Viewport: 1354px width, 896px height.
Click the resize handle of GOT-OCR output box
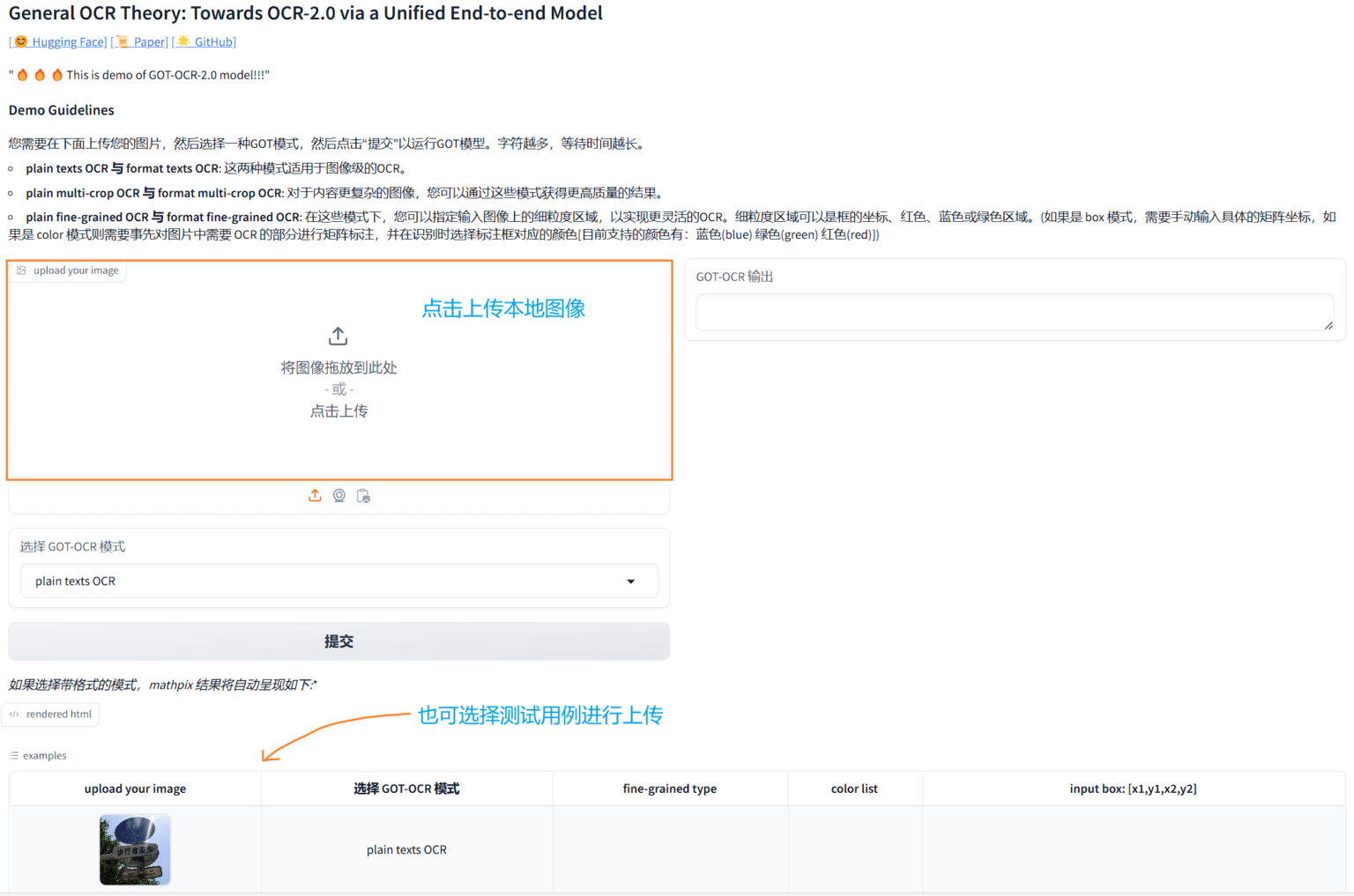point(1329,326)
